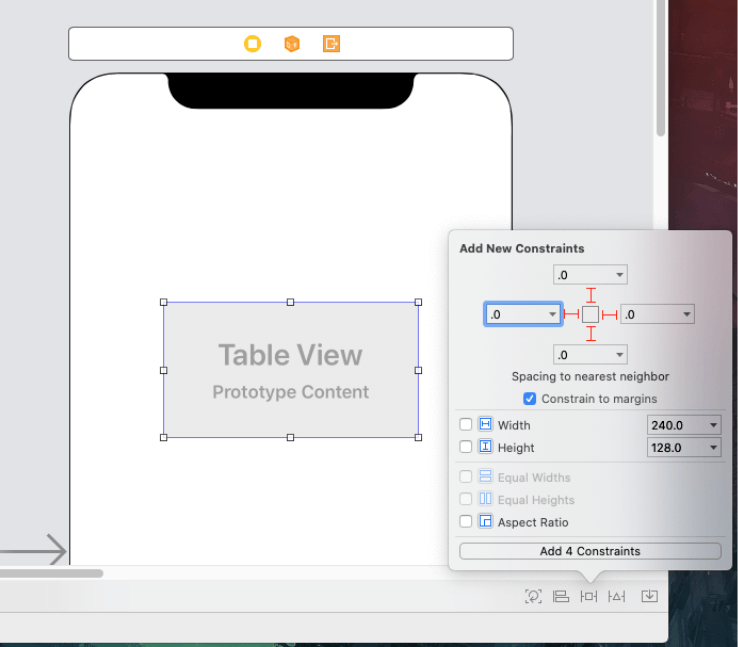This screenshot has height=647, width=738.
Task: Click the center square of spacing diagram
Action: point(590,314)
